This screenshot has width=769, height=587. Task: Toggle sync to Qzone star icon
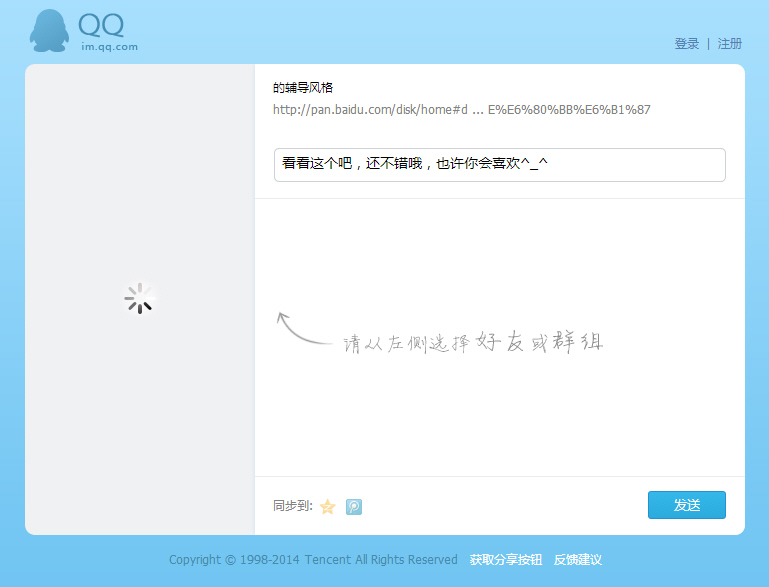point(328,506)
